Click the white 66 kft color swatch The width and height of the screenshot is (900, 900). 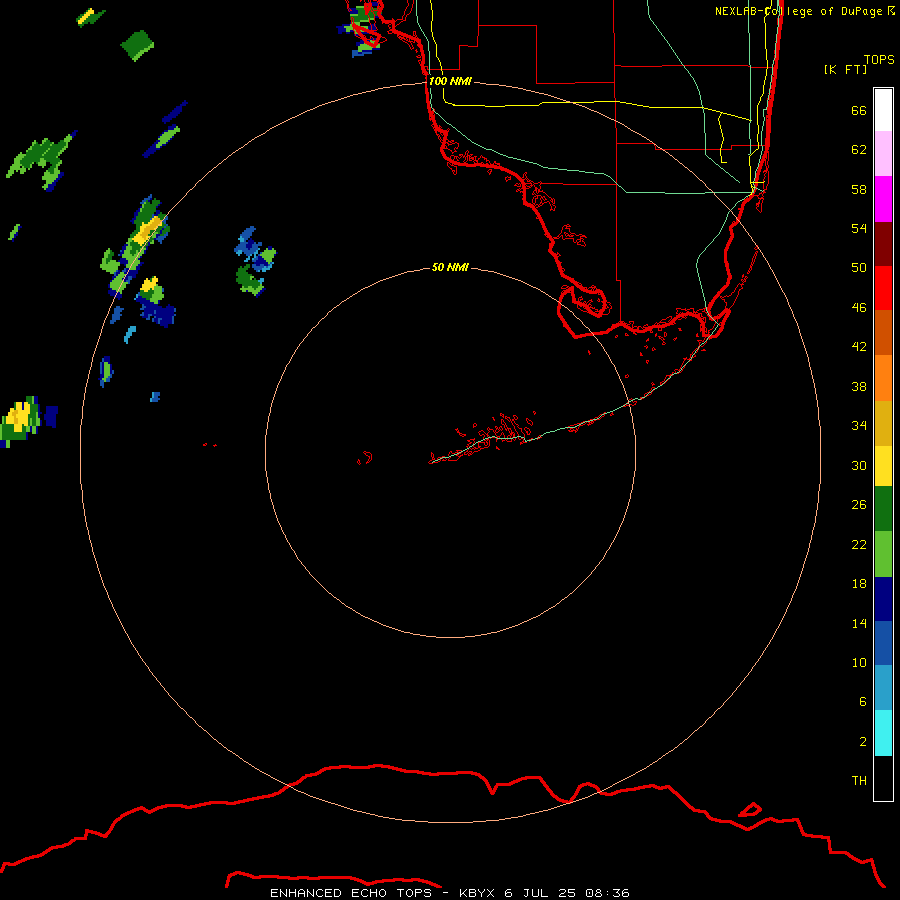tap(883, 110)
